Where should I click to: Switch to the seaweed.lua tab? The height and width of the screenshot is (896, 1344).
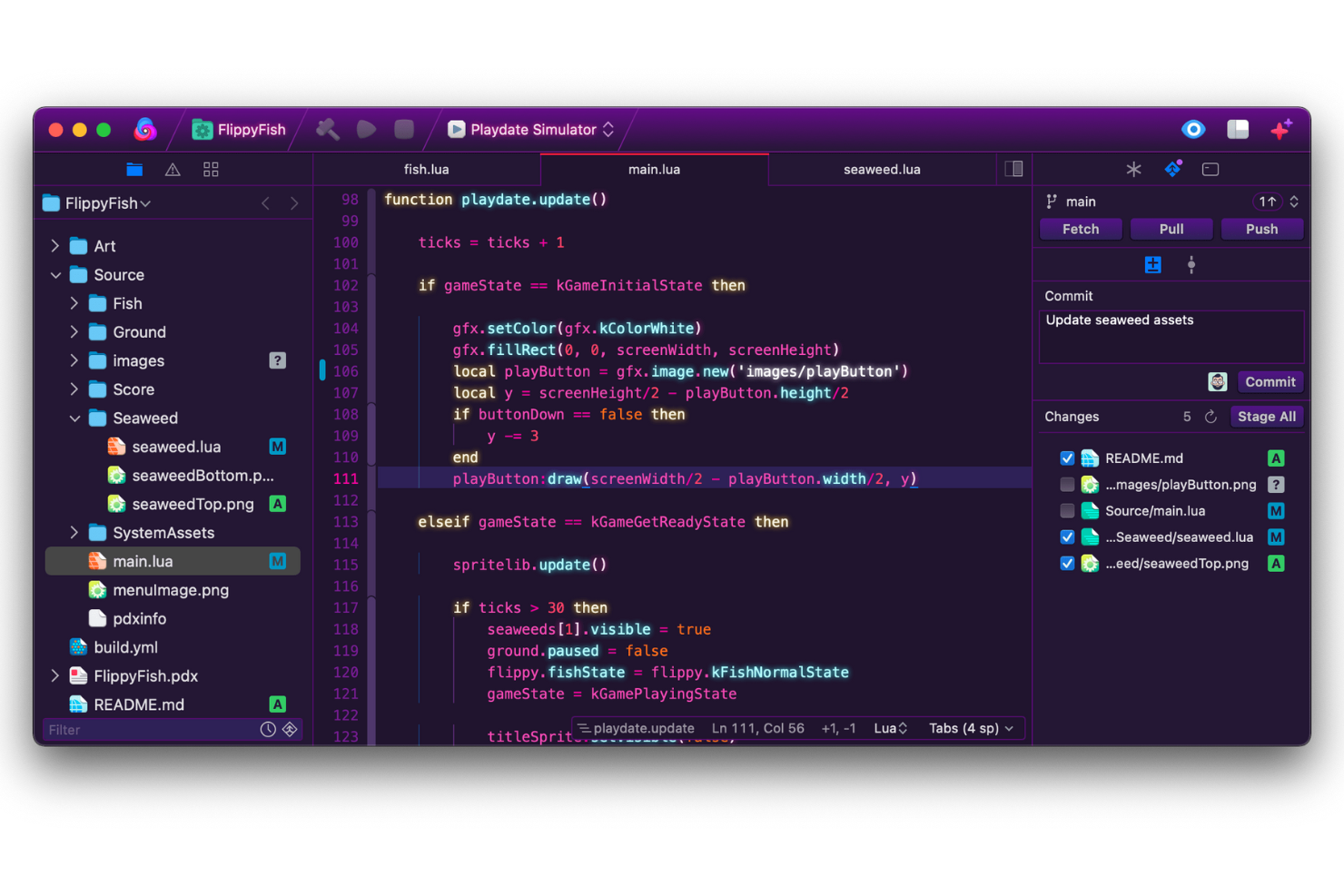882,169
